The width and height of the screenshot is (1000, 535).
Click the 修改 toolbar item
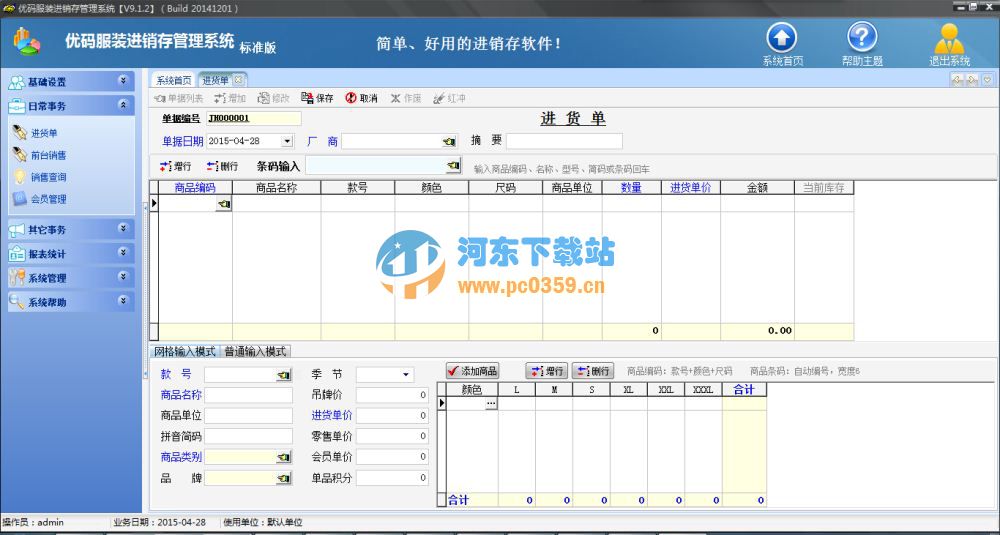[274, 98]
